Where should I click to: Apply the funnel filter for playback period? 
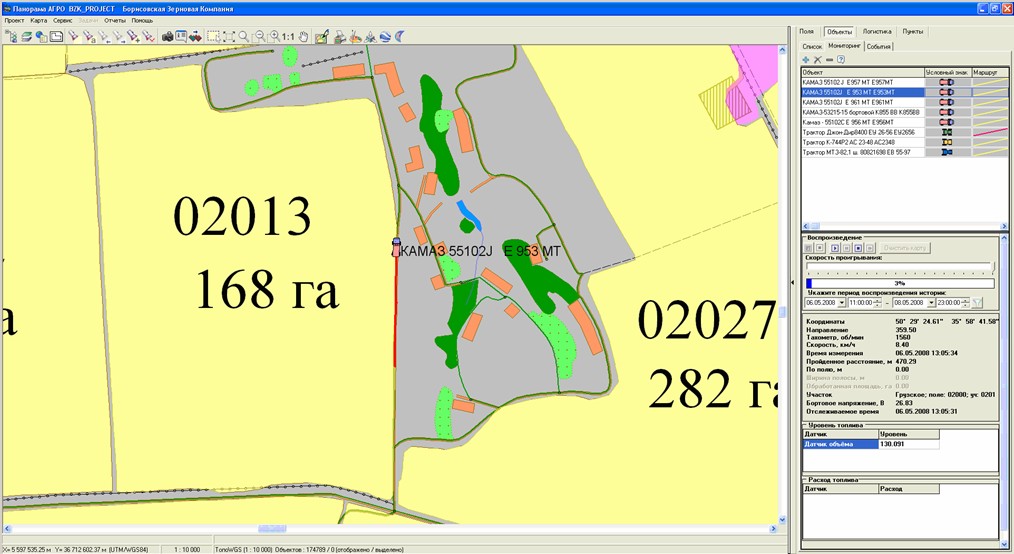click(978, 302)
